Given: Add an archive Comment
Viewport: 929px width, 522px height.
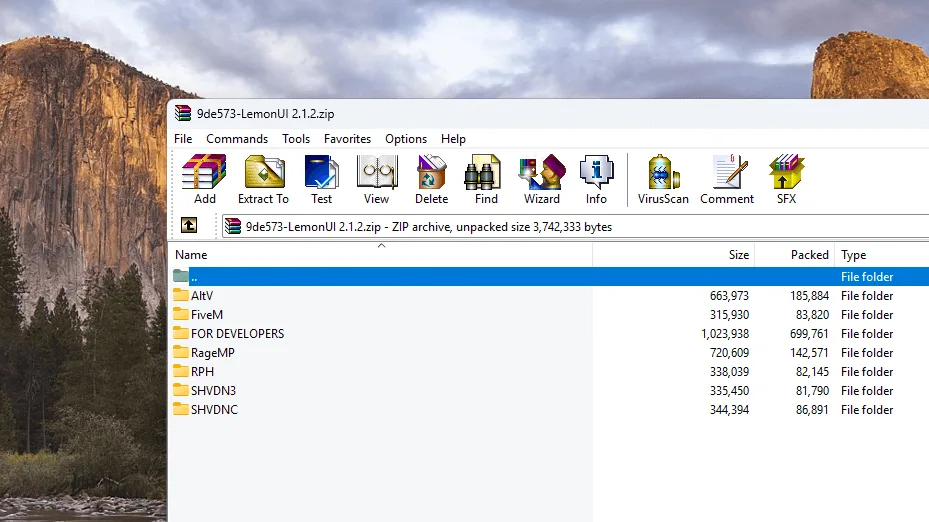Looking at the screenshot, I should 727,179.
